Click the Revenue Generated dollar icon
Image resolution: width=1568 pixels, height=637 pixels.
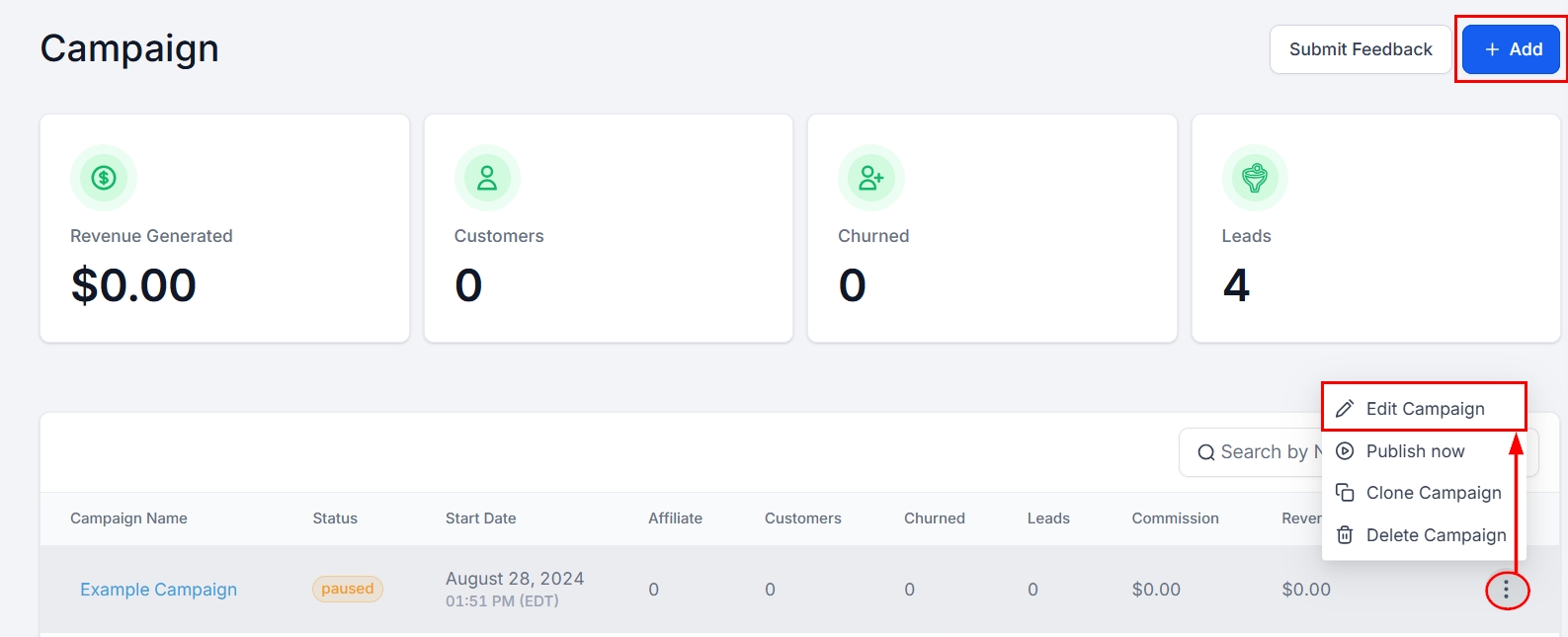pos(104,178)
